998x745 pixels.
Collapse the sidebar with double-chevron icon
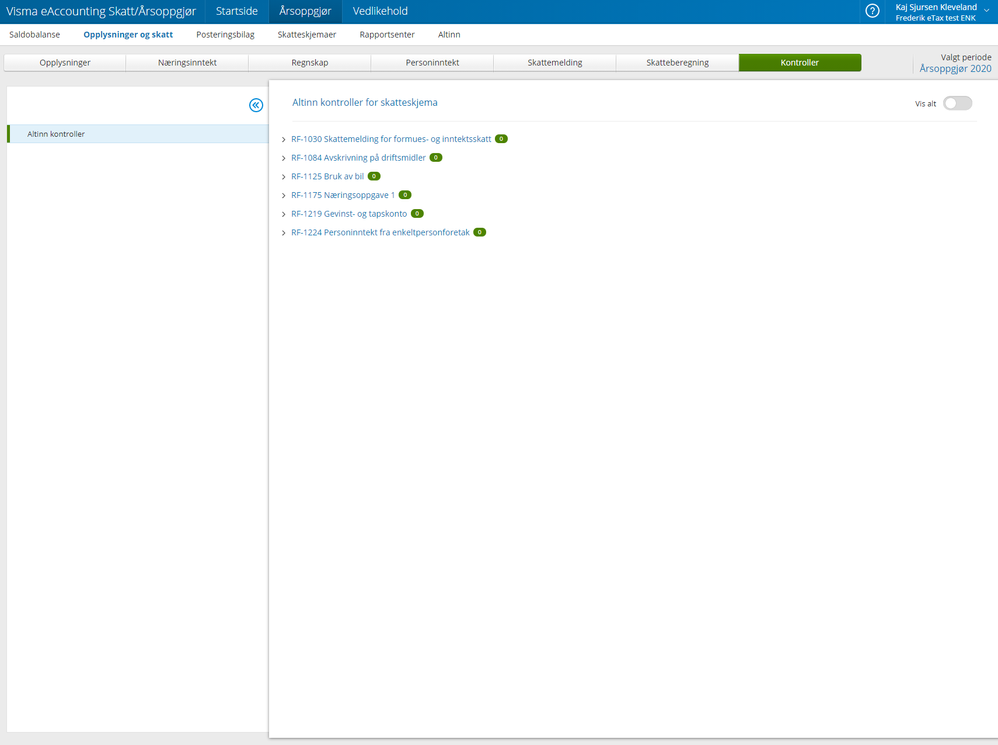tap(256, 105)
